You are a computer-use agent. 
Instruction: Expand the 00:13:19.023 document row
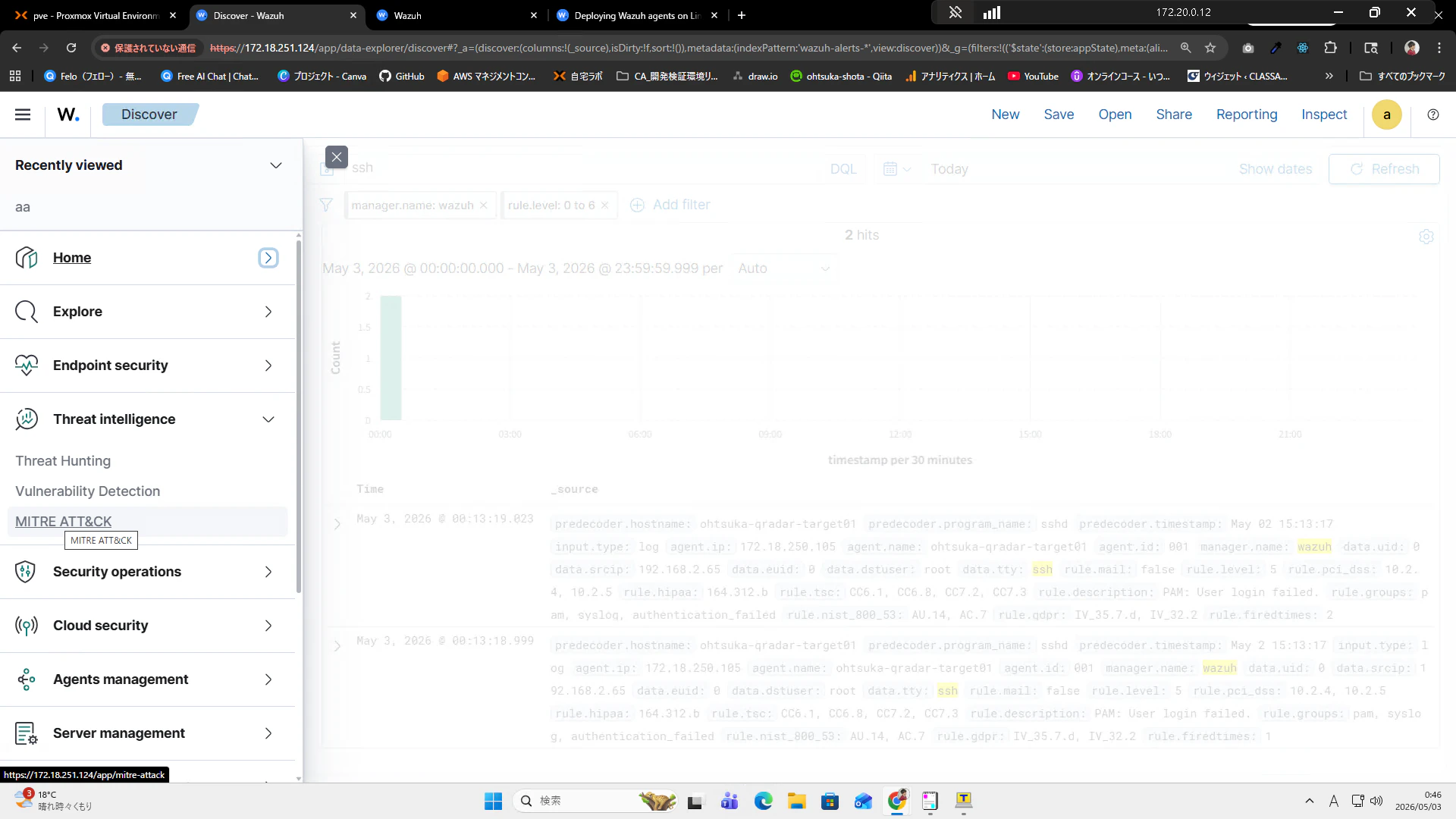pos(337,524)
